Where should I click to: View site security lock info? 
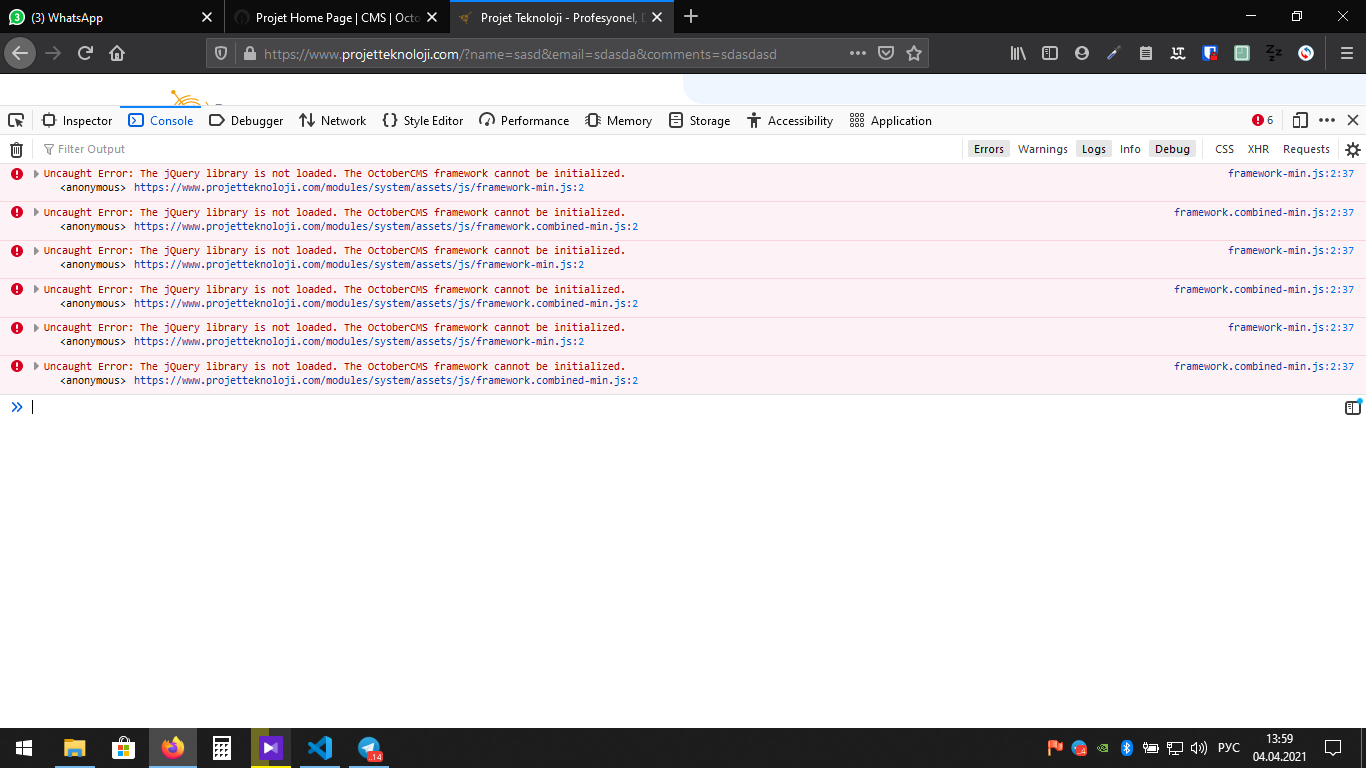coord(249,53)
